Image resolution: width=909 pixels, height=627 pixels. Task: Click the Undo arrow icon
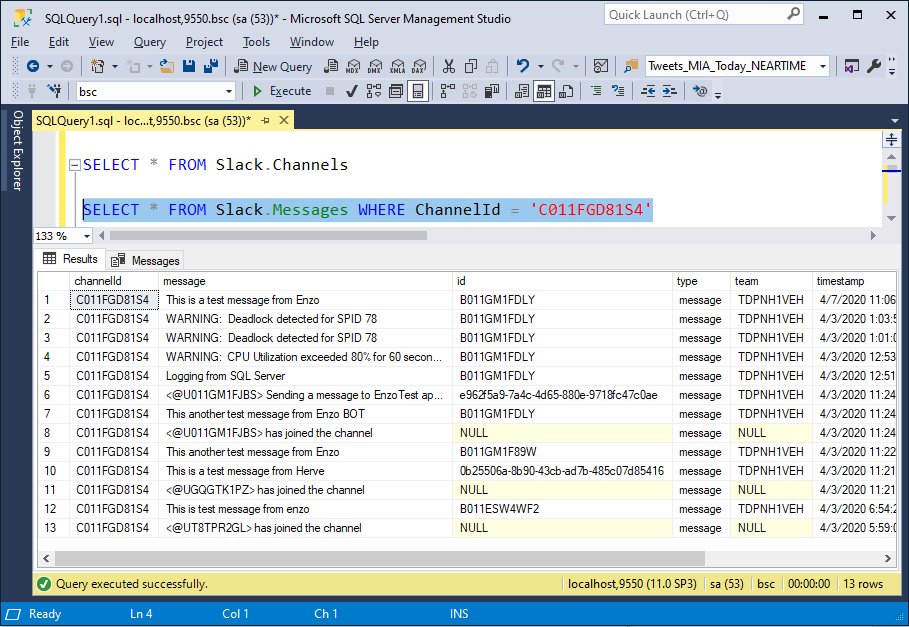(x=523, y=66)
